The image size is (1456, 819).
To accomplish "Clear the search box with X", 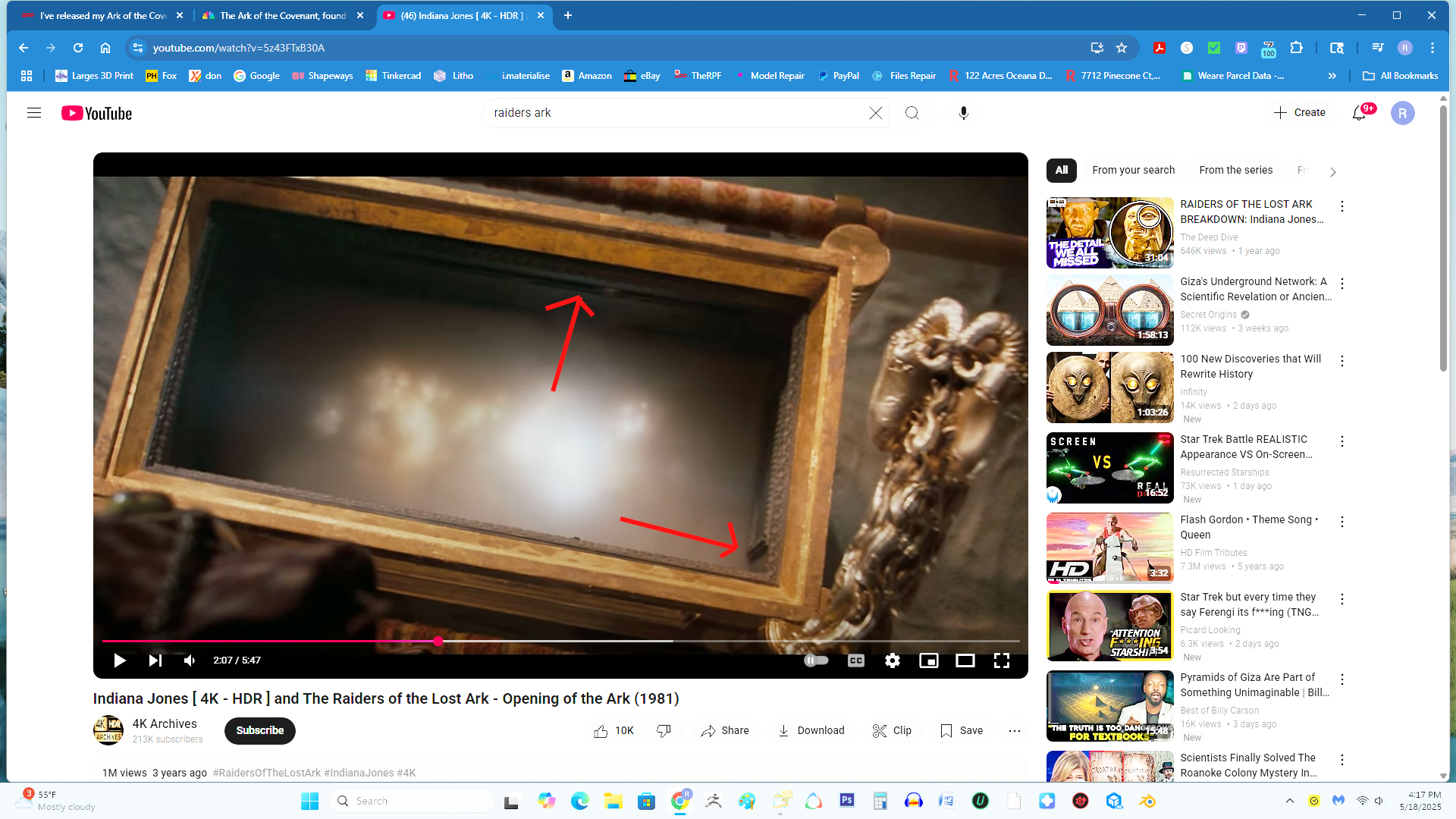I will (876, 113).
